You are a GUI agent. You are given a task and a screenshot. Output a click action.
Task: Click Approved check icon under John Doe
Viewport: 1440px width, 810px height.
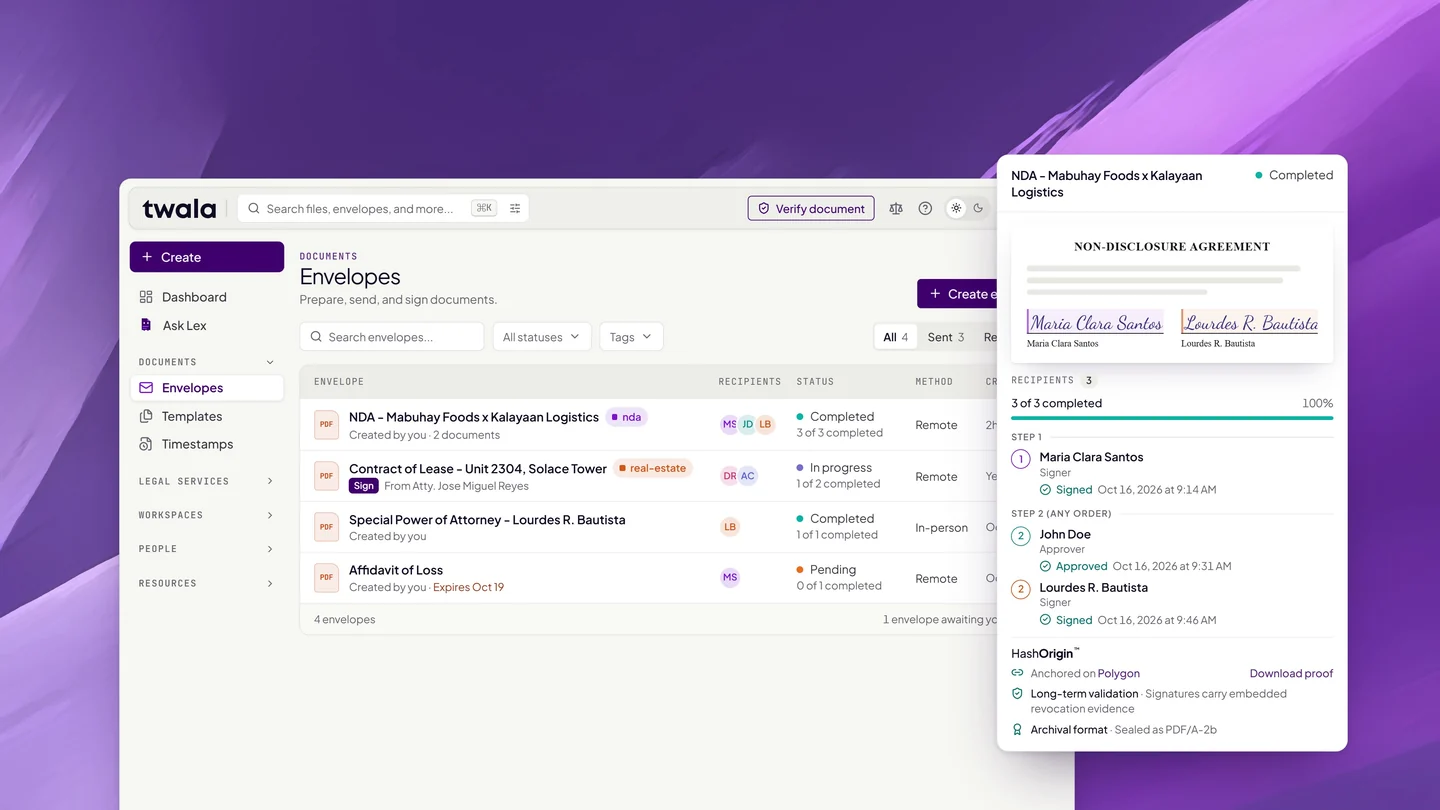point(1045,566)
